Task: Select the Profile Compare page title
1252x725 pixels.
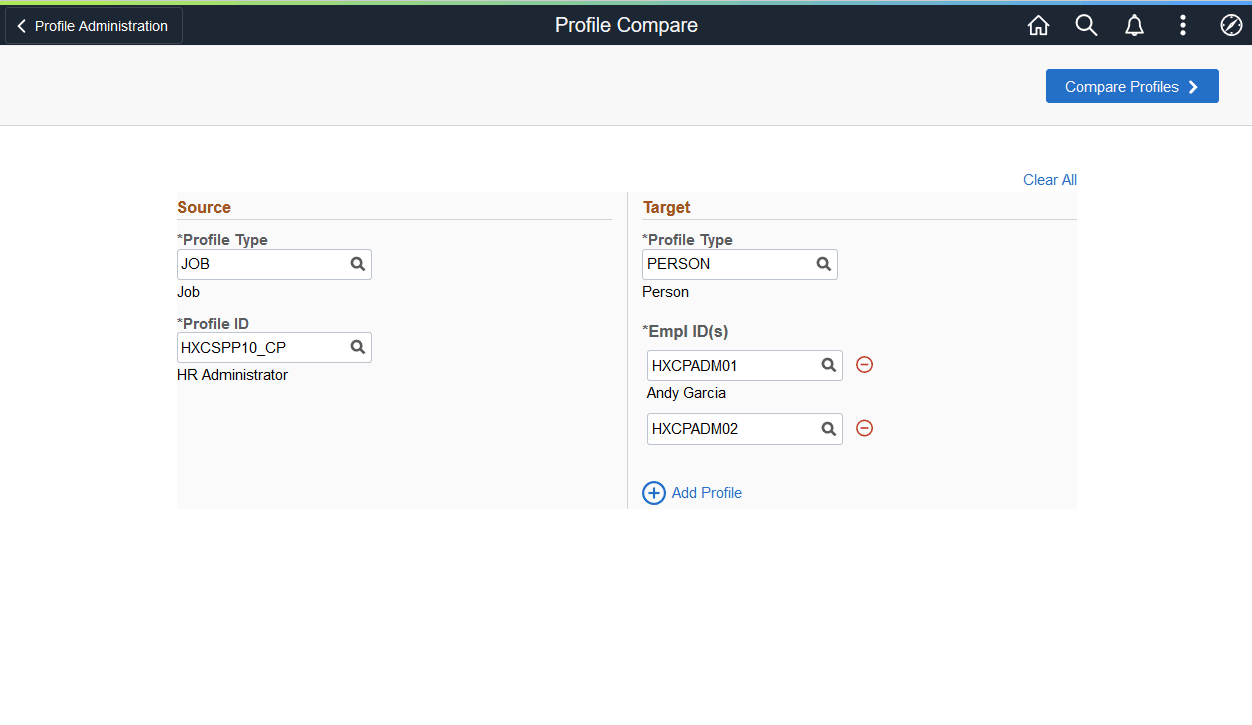Action: (626, 25)
